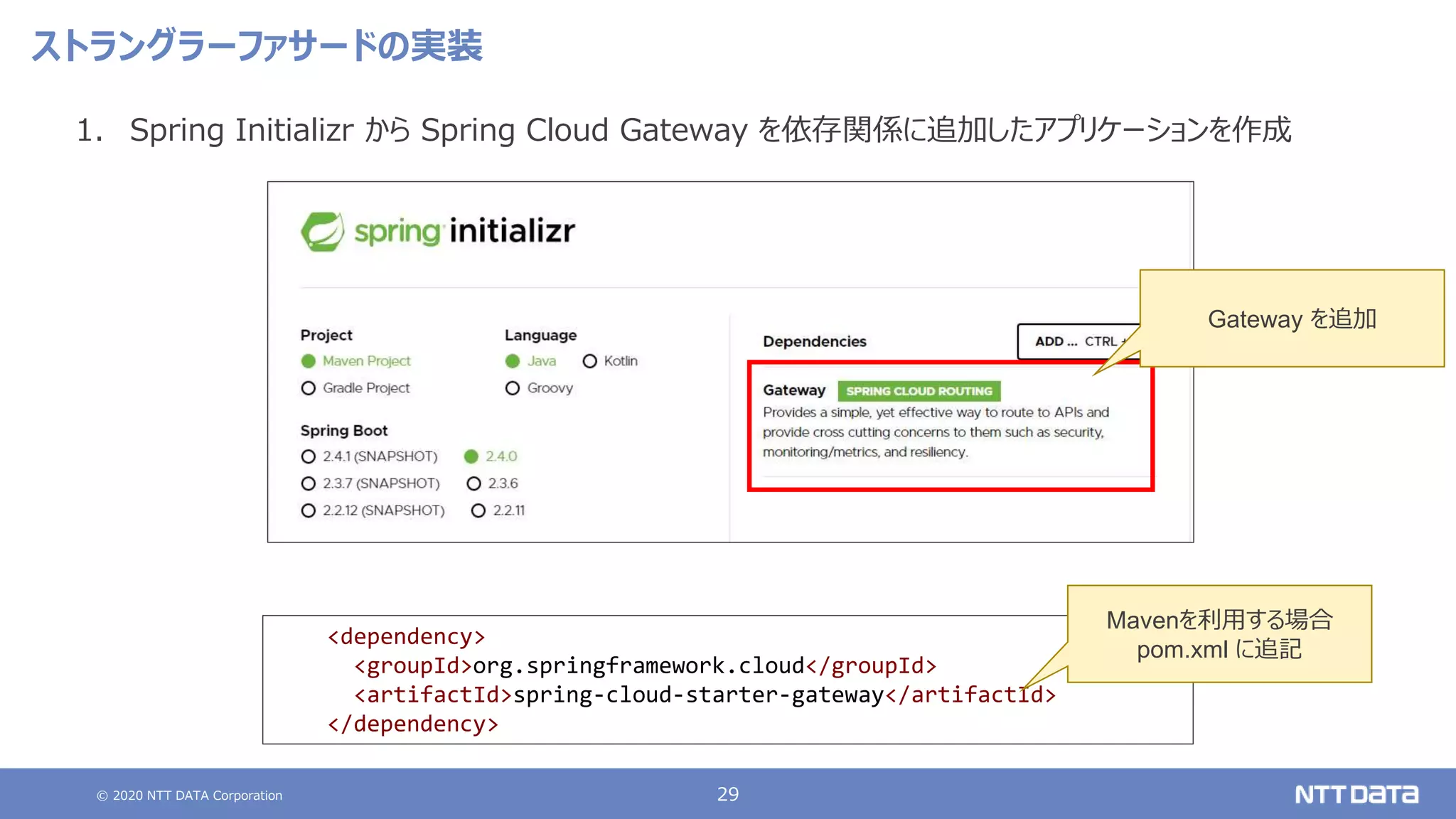The image size is (1456, 819).
Task: Choose Java as the language
Action: coord(513,361)
